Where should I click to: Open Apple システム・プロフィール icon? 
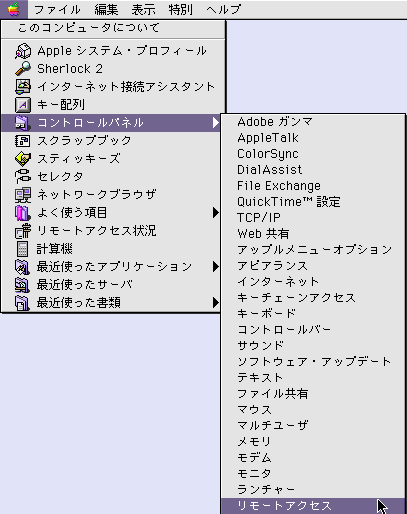(x=23, y=51)
